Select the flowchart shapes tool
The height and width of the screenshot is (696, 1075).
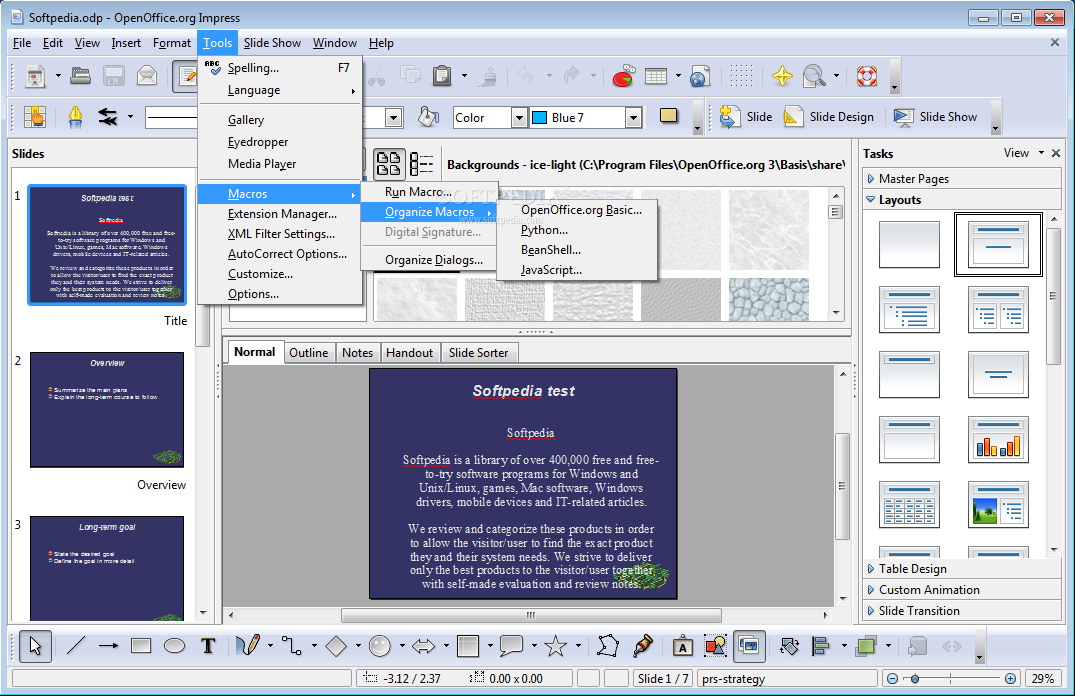coord(468,646)
